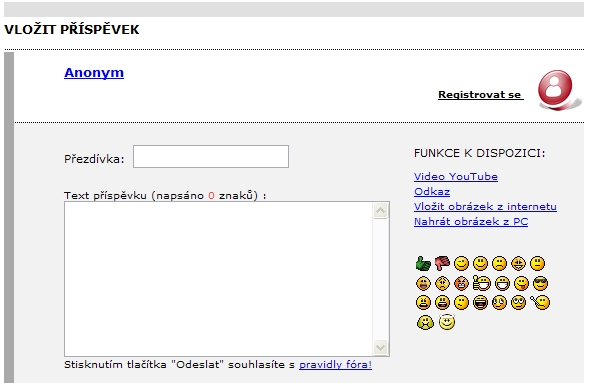The width and height of the screenshot is (589, 383).
Task: Click the Registrovat se link
Action: (x=481, y=95)
